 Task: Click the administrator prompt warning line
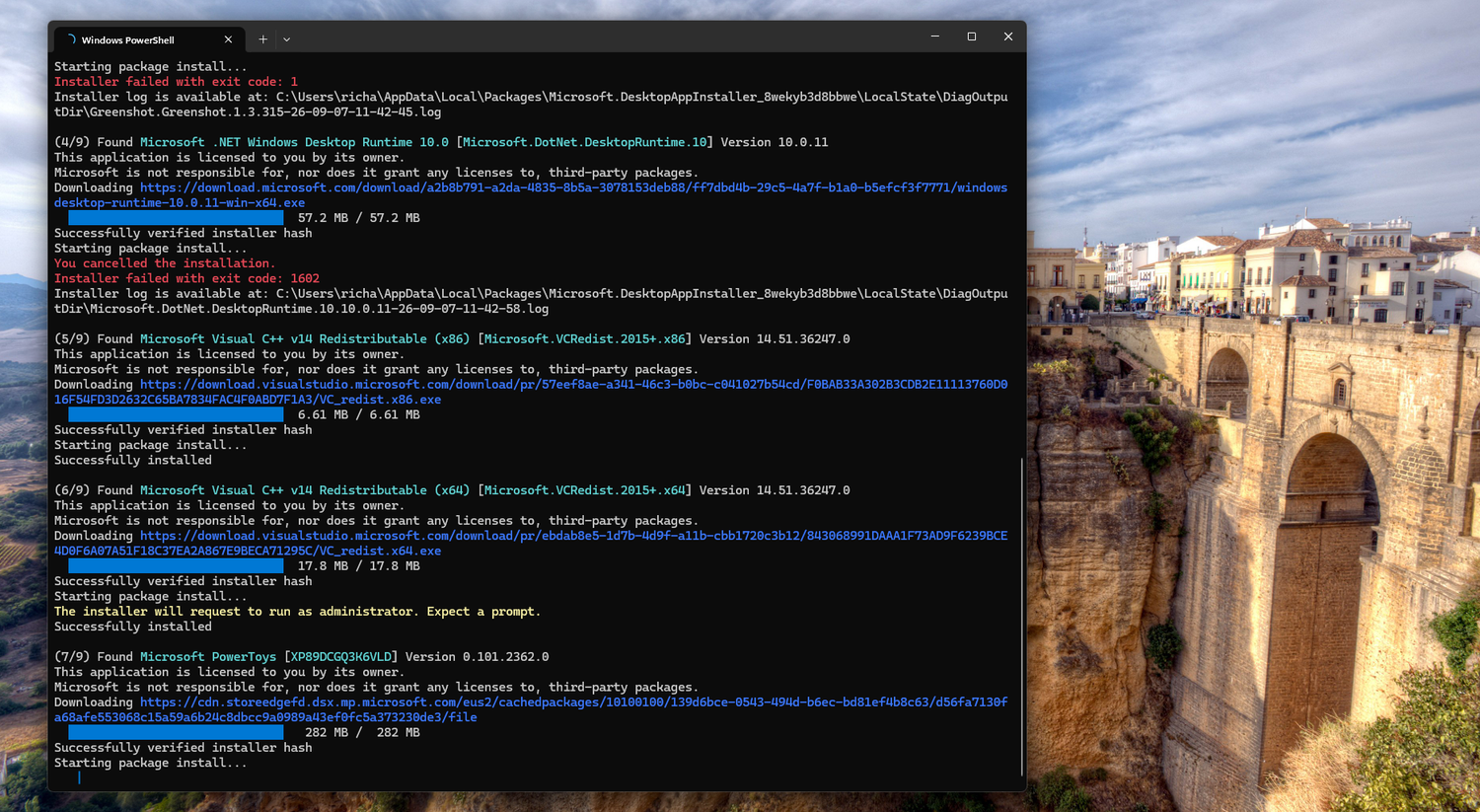pyautogui.click(x=297, y=612)
